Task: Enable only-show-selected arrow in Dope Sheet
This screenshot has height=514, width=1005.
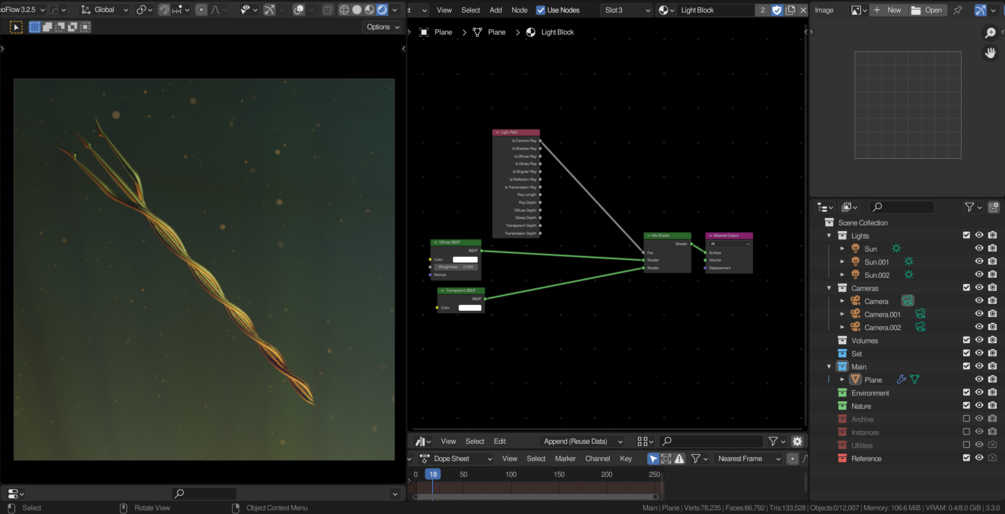Action: click(653, 458)
